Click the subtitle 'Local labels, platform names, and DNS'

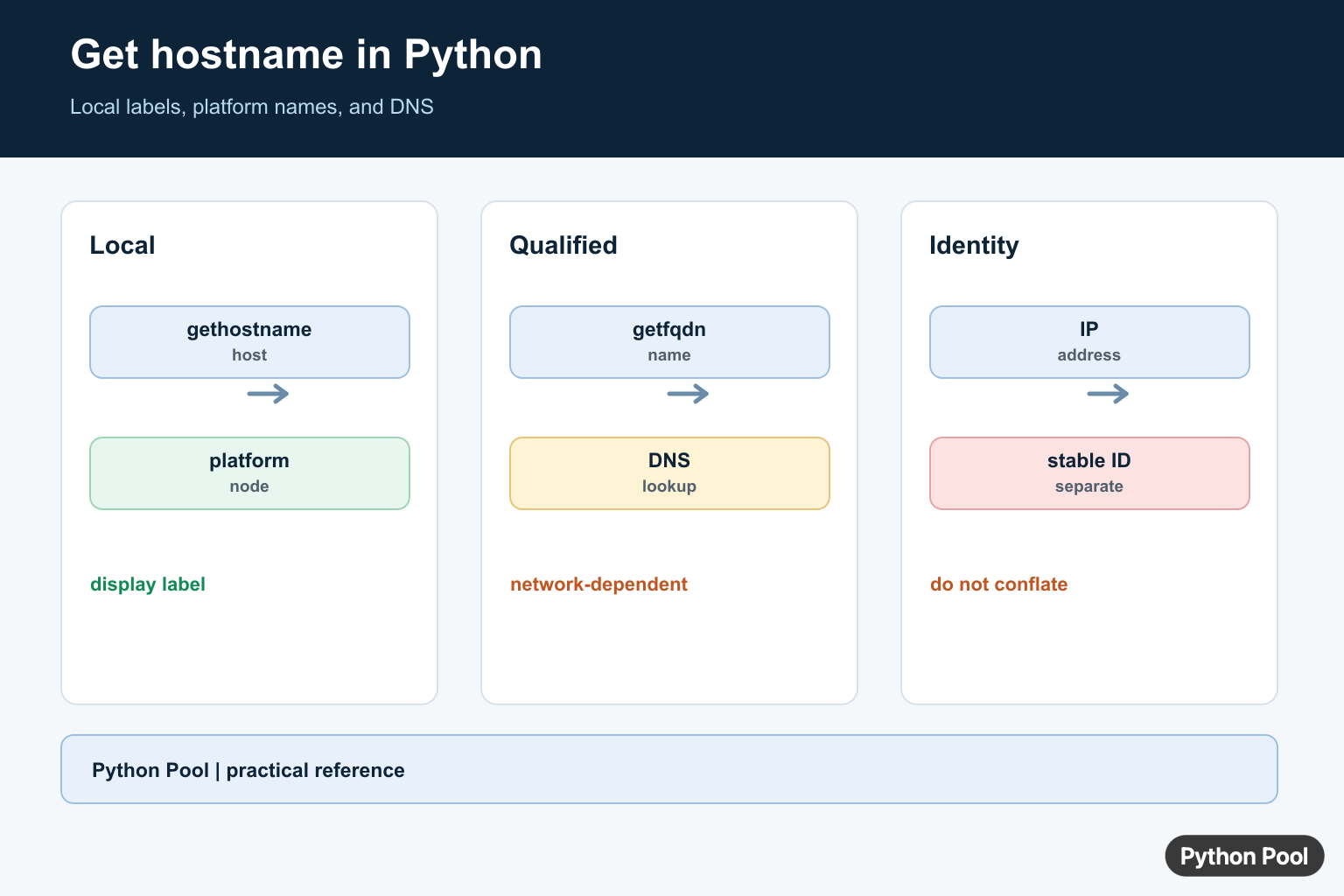click(x=252, y=107)
